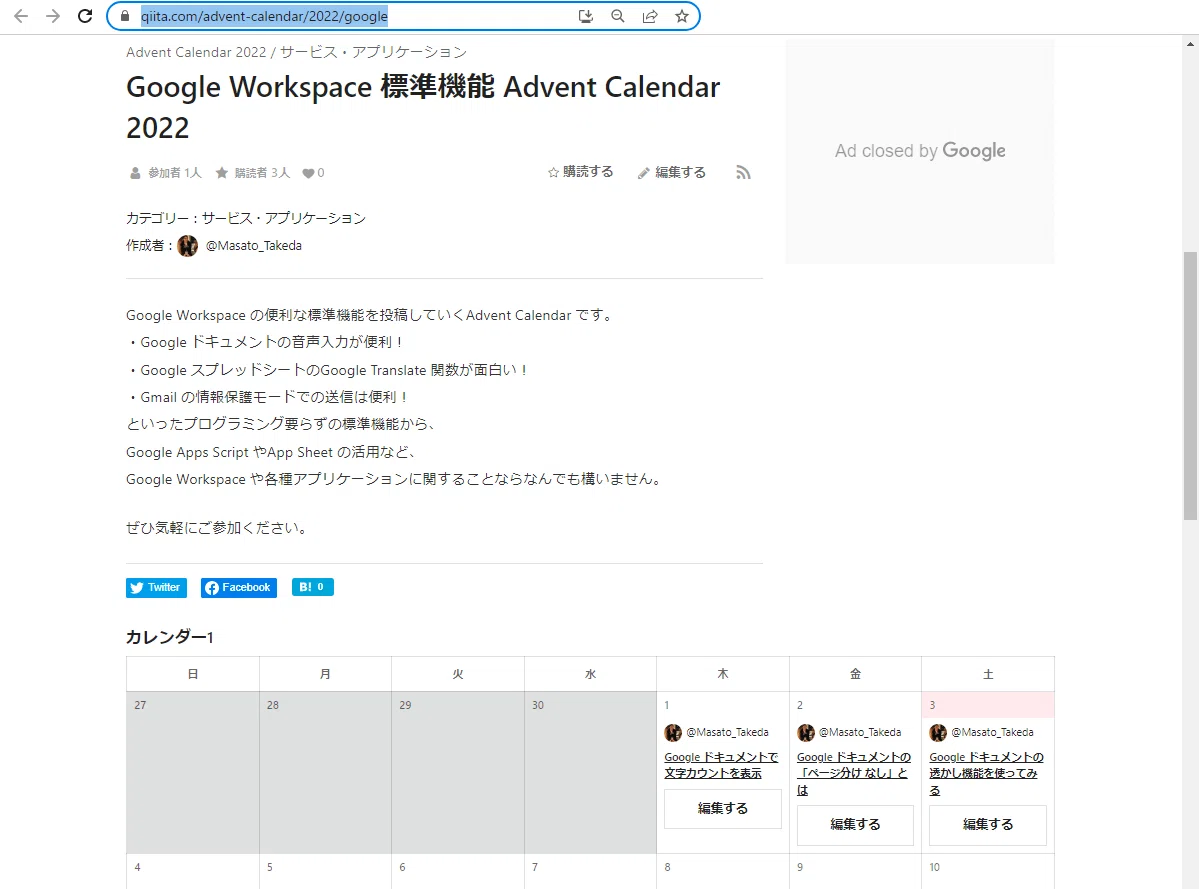Click the share page icon in address bar
Screen dimensions: 1199x889
(650, 16)
